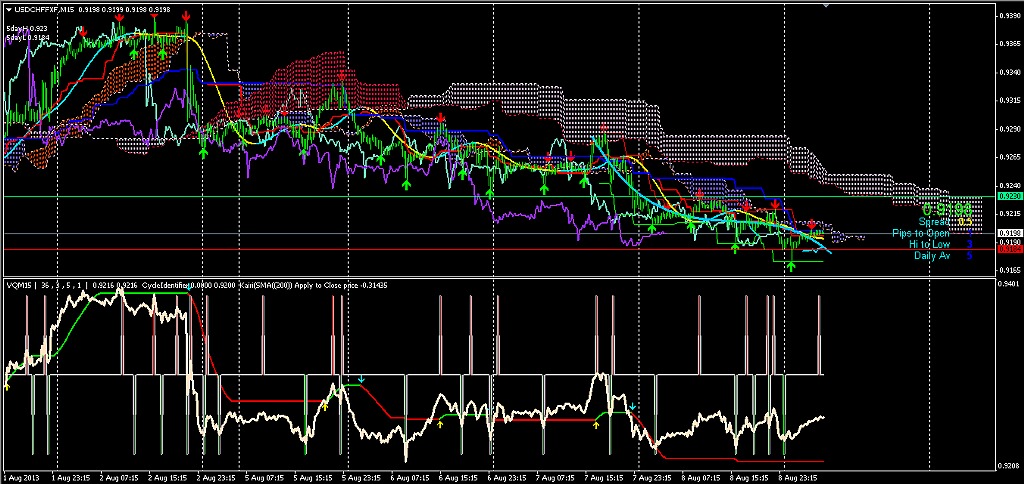Click the white 0.9198 current price tag on axis
Screen dimensions: 1024x484
[1007, 233]
